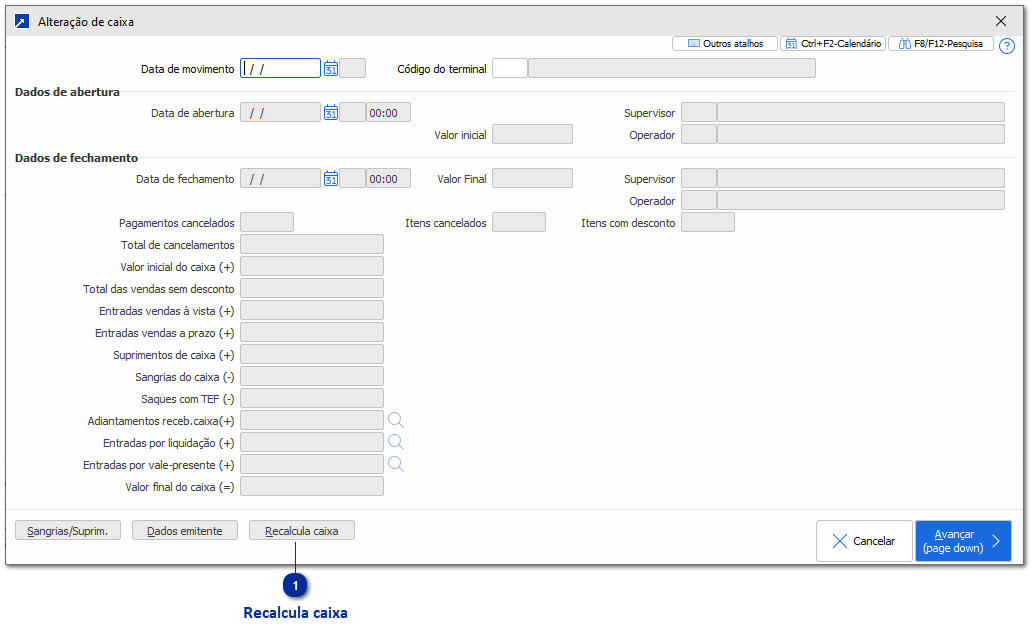Click the window arrow icon in title bar

point(22,21)
